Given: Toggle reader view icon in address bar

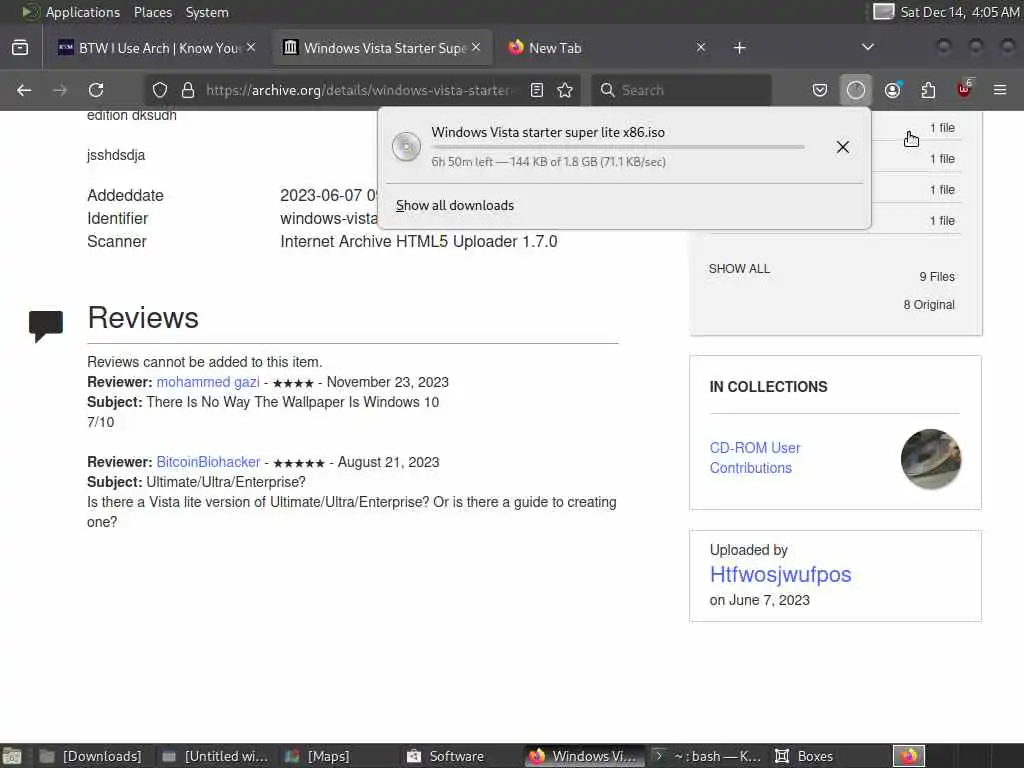Looking at the screenshot, I should click(x=537, y=90).
